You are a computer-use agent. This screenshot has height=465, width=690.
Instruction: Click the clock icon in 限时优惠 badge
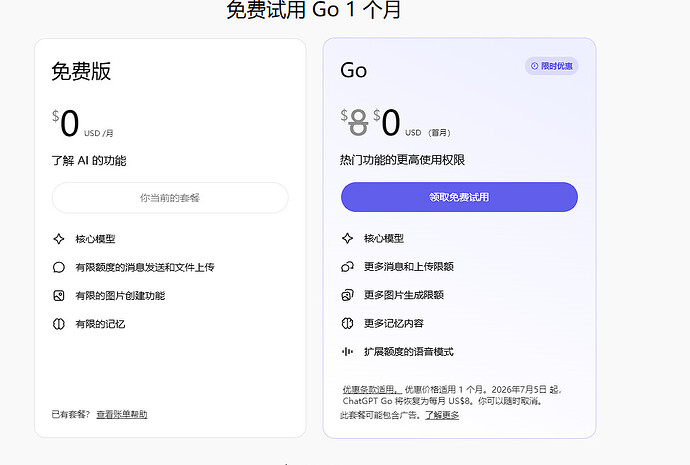click(x=534, y=66)
